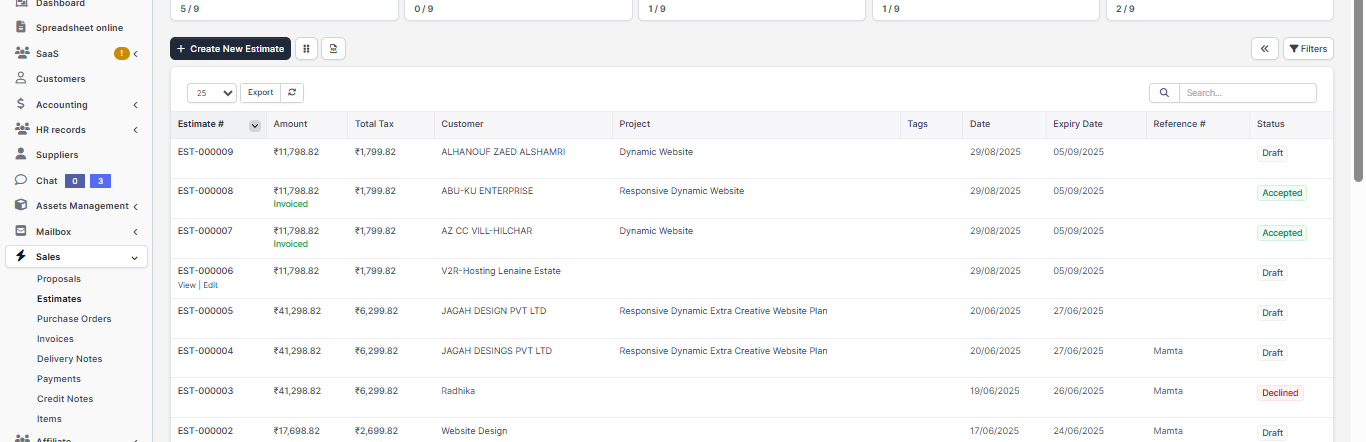Click into the estimates search field
Viewport: 1366px width, 442px height.
1247,93
